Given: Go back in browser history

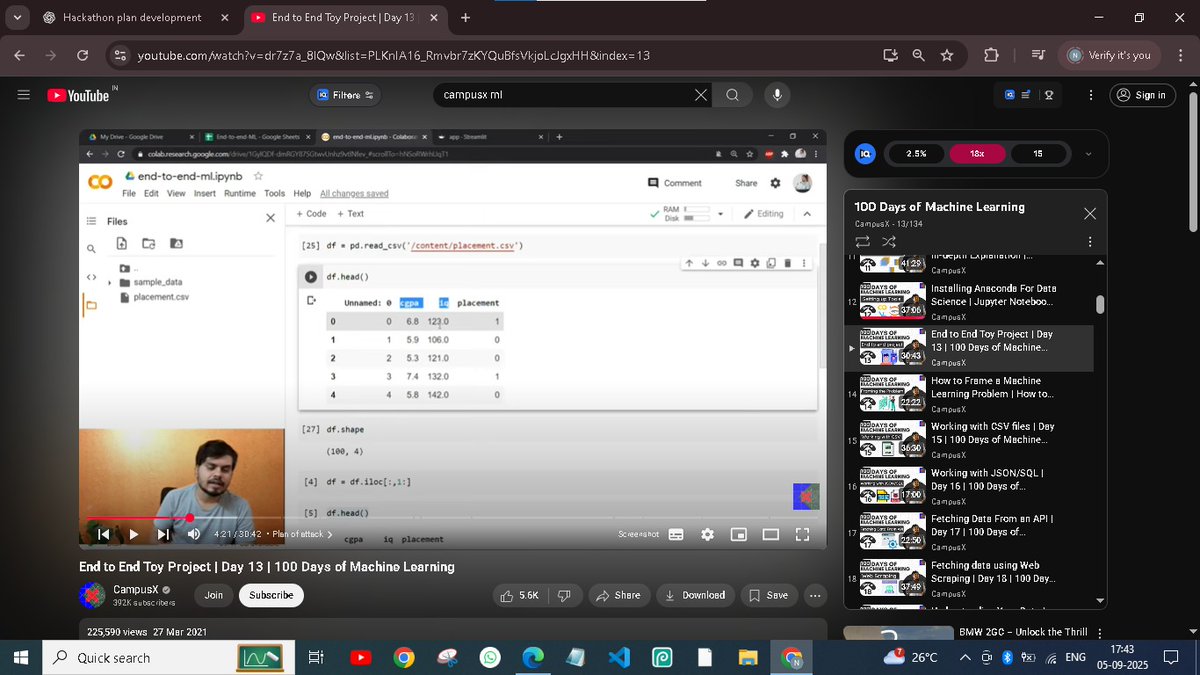Looking at the screenshot, I should (x=20, y=55).
